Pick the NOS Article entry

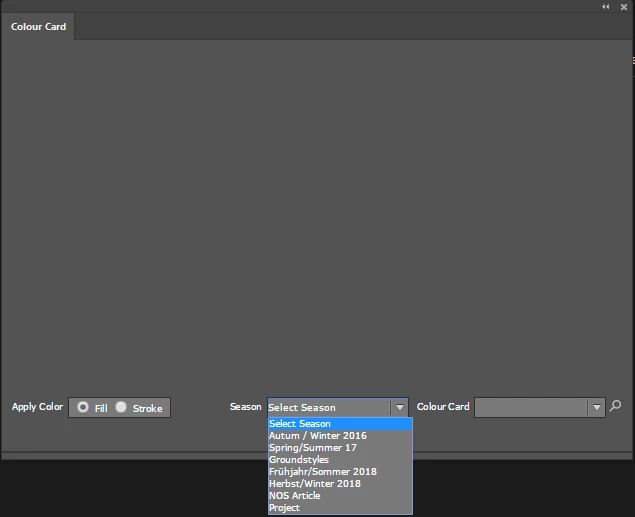(340, 496)
